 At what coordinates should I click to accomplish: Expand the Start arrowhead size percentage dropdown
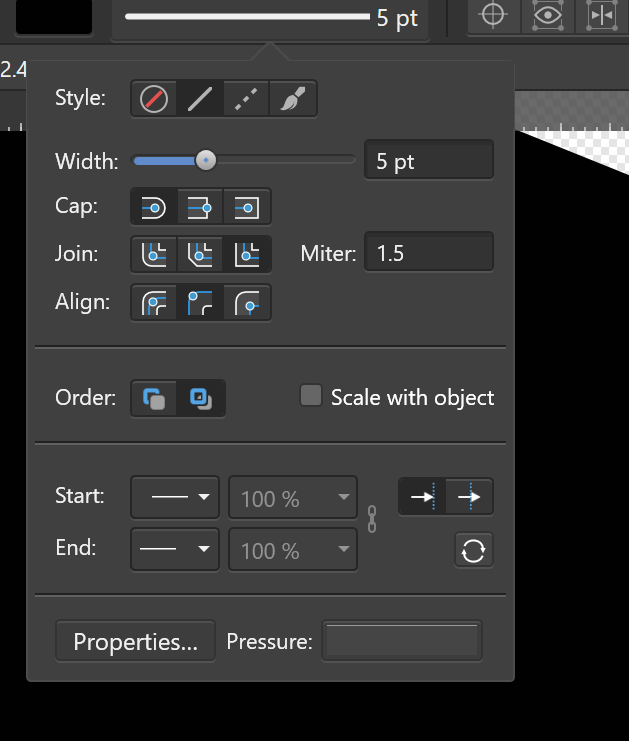(293, 497)
